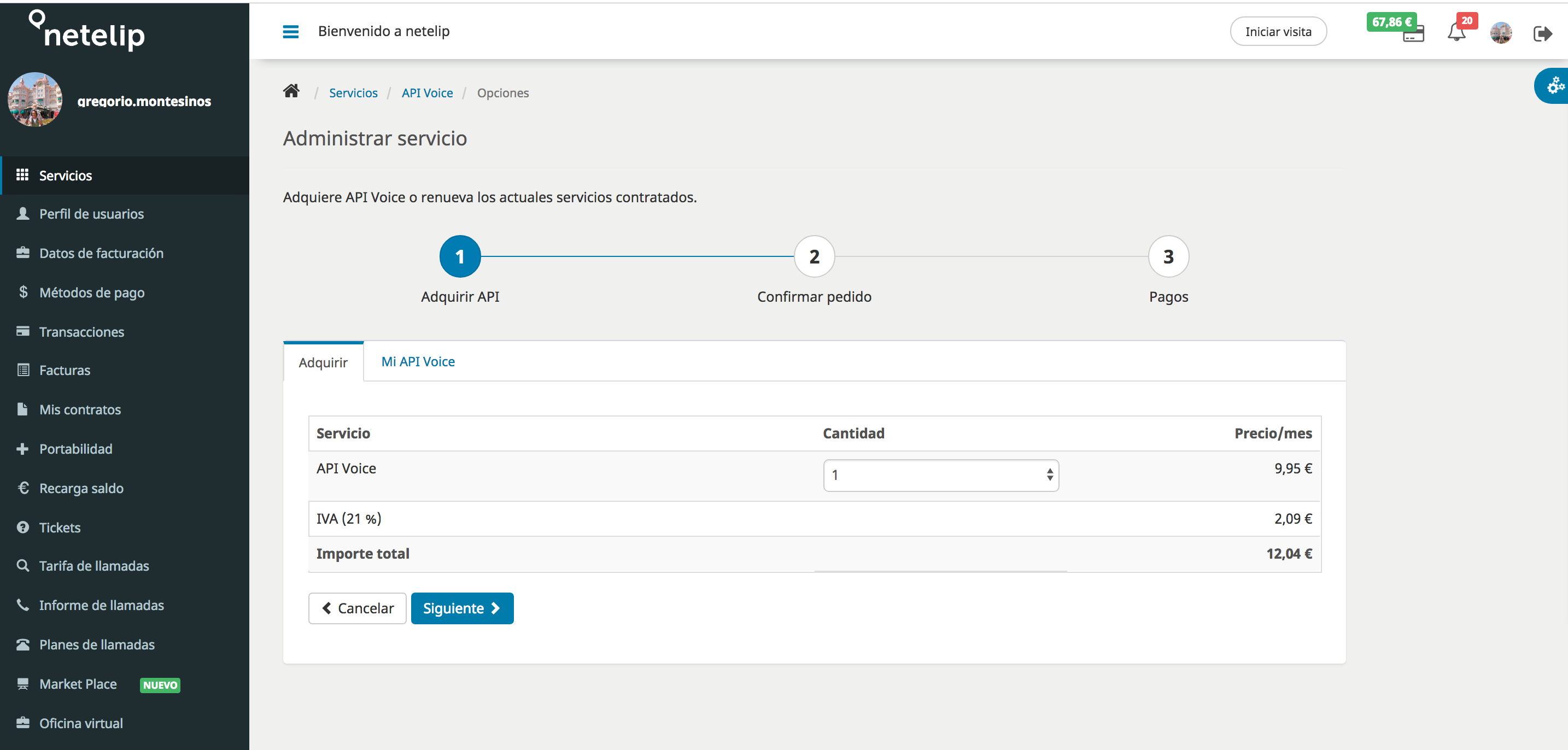The image size is (1568, 750).
Task: Click the Transacciones card icon
Action: coord(22,331)
